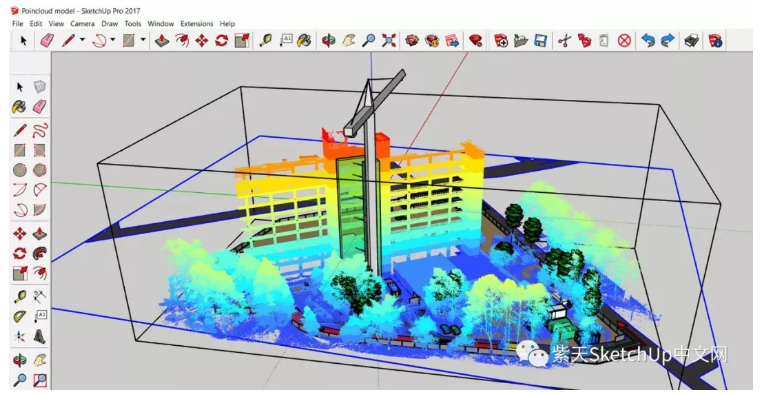Image resolution: width=765 pixels, height=394 pixels.
Task: Open the File menu
Action: pos(17,23)
